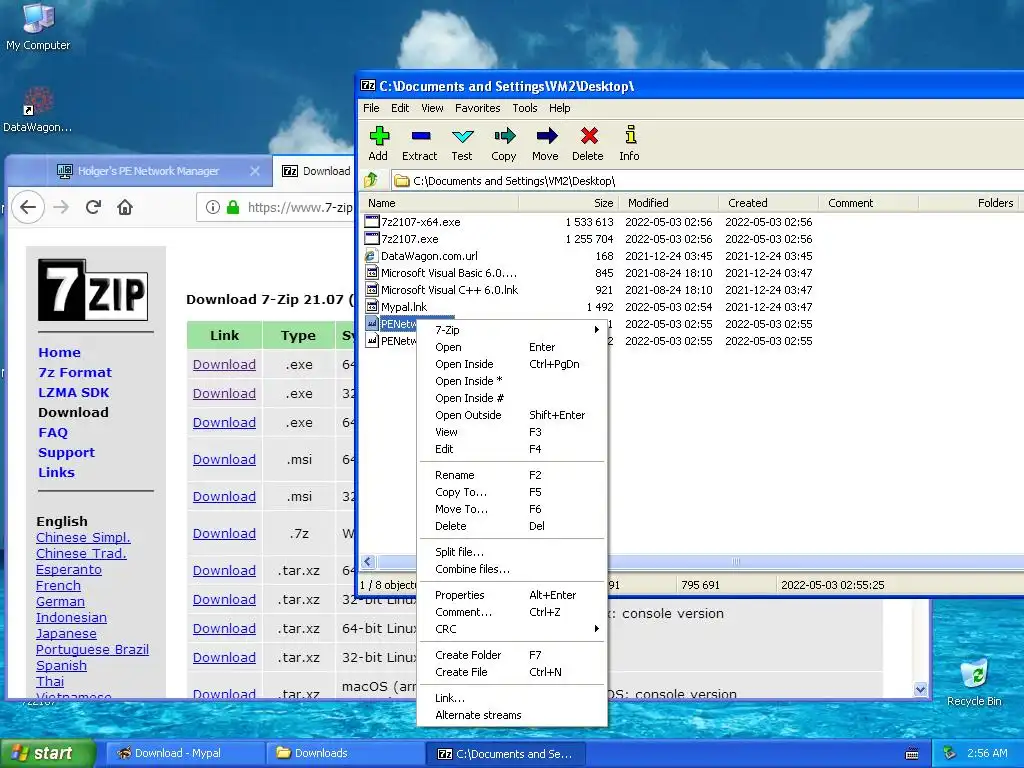Click browser reload icon
Image resolution: width=1024 pixels, height=768 pixels.
93,208
